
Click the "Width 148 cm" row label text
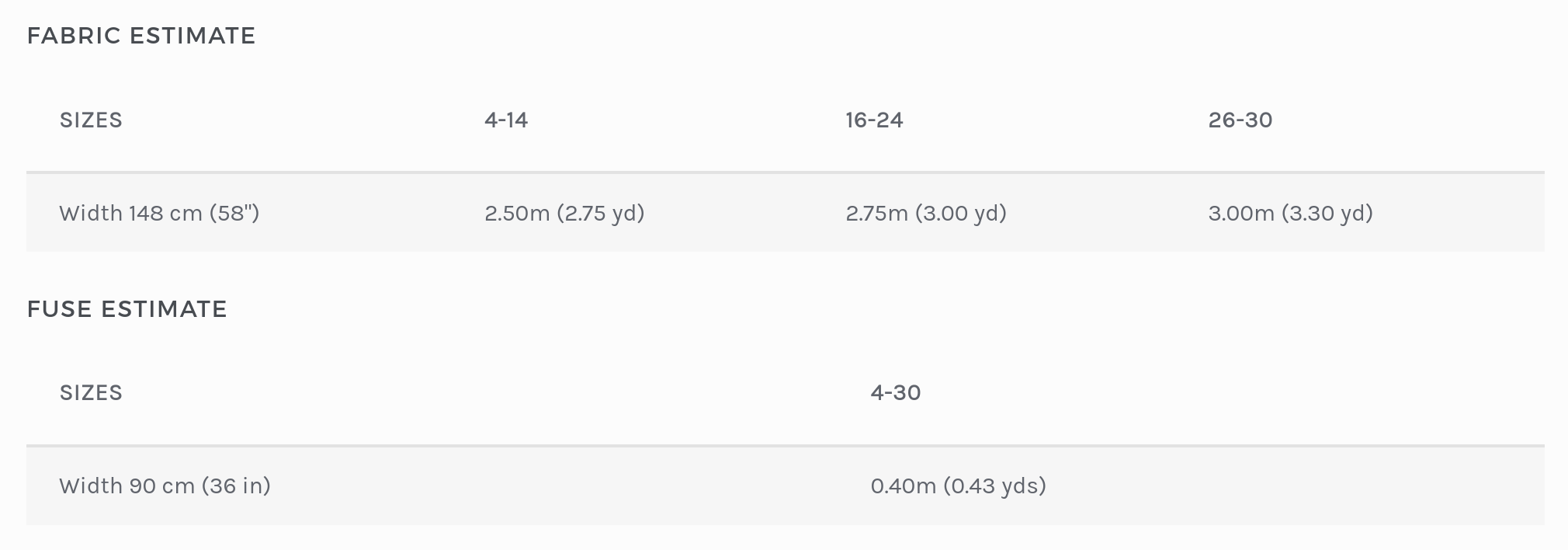point(130,214)
